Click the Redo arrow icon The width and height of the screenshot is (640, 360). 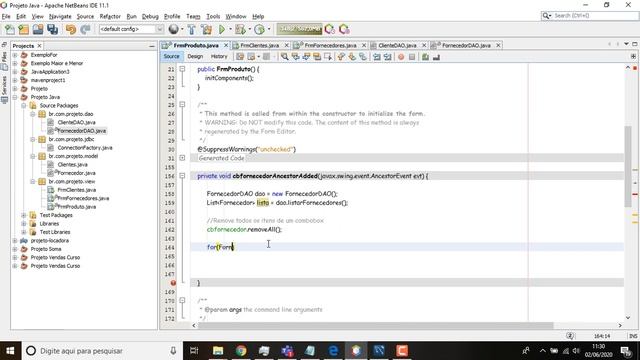click(x=85, y=29)
